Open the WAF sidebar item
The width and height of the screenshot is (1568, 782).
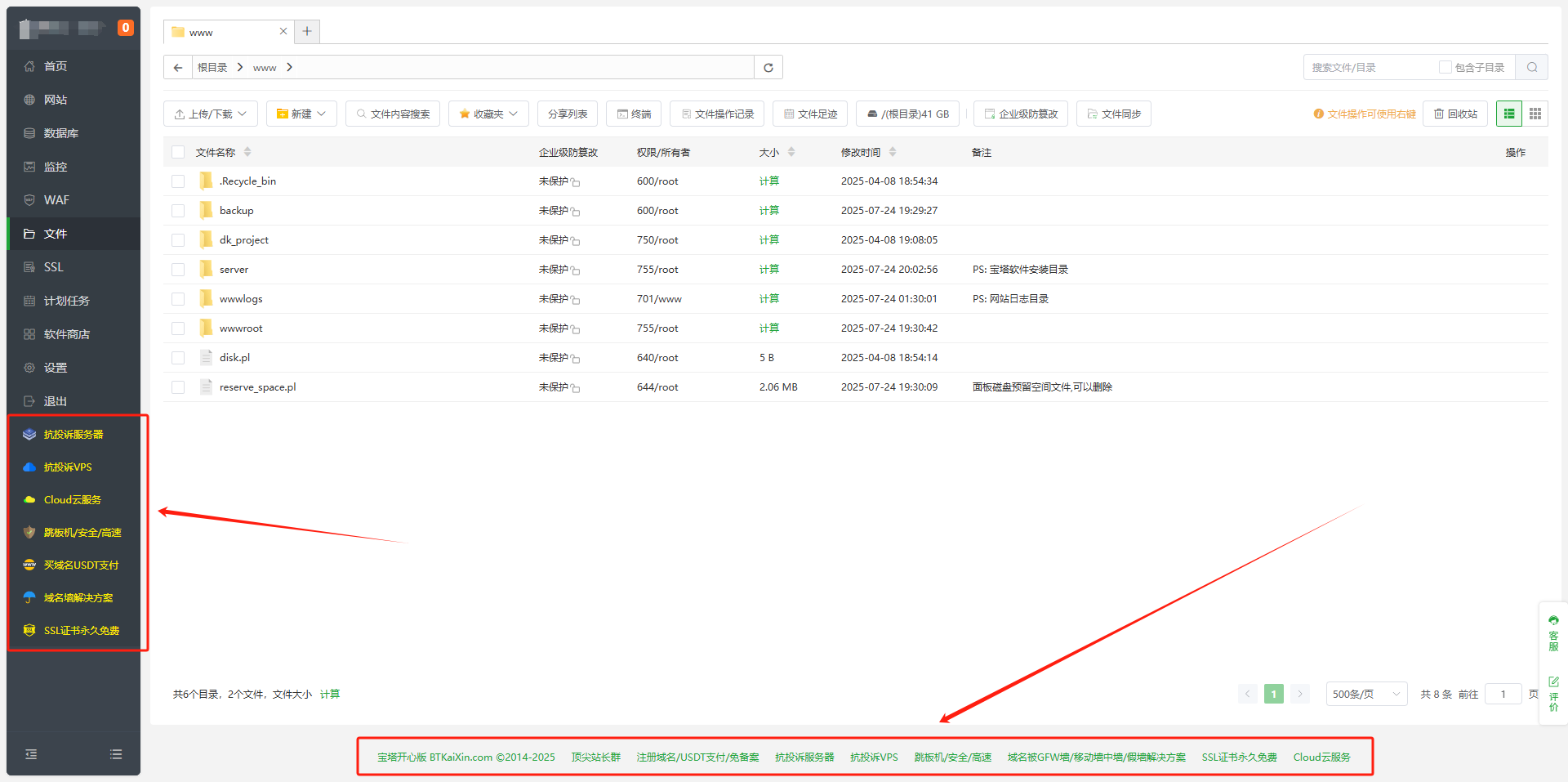pyautogui.click(x=73, y=200)
